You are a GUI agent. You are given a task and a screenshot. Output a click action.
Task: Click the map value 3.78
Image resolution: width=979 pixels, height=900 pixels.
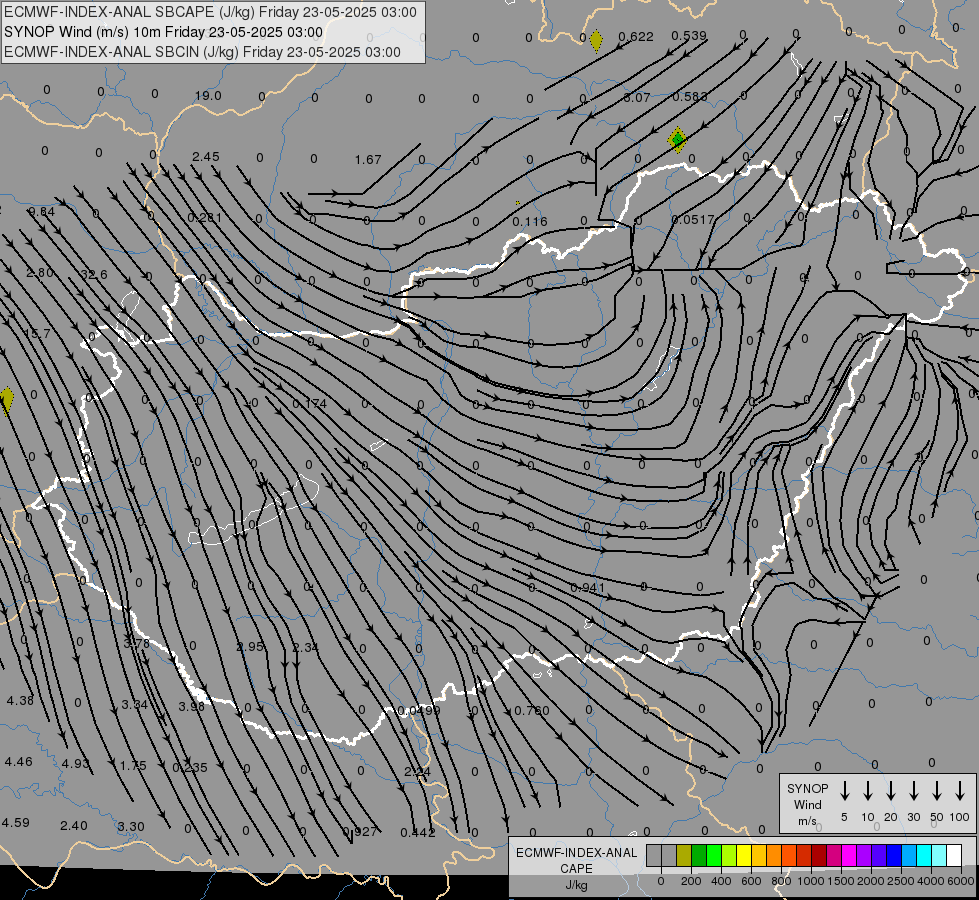tap(136, 643)
